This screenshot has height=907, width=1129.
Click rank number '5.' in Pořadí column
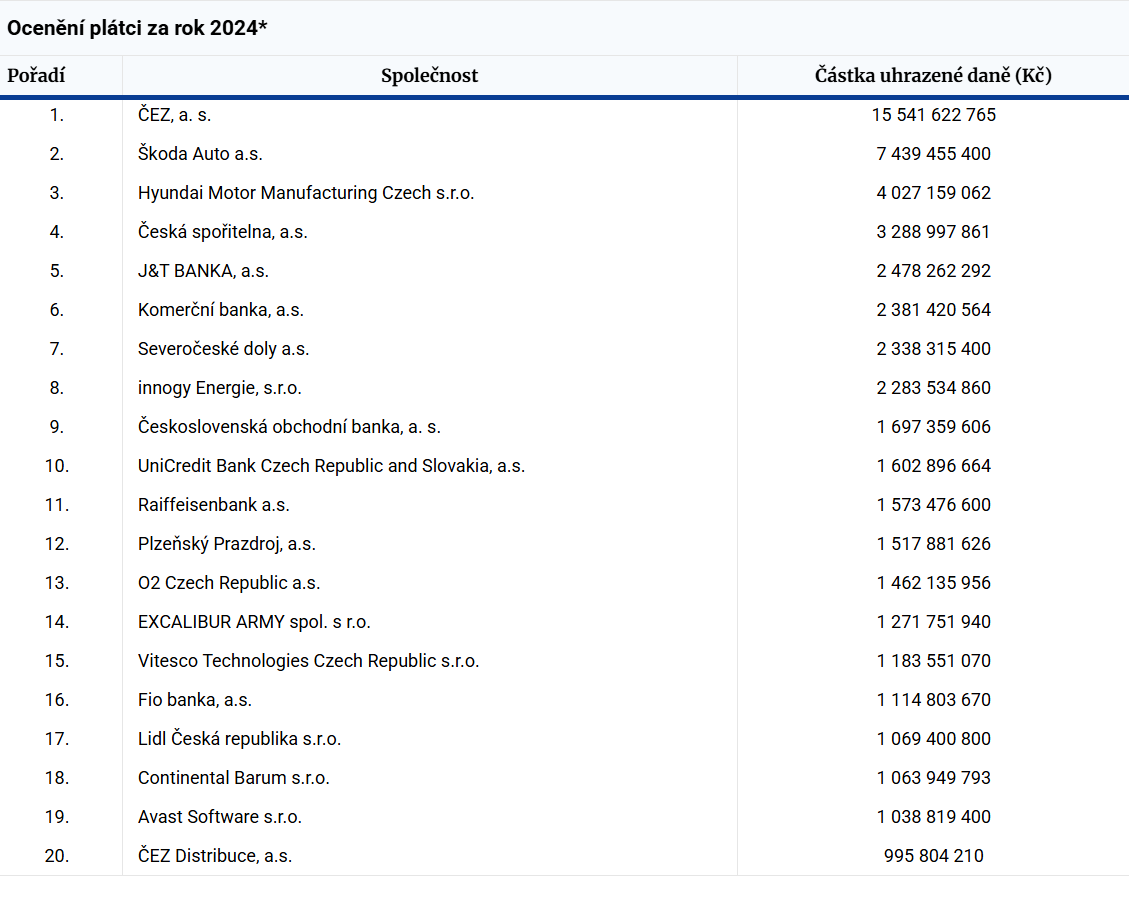(57, 271)
